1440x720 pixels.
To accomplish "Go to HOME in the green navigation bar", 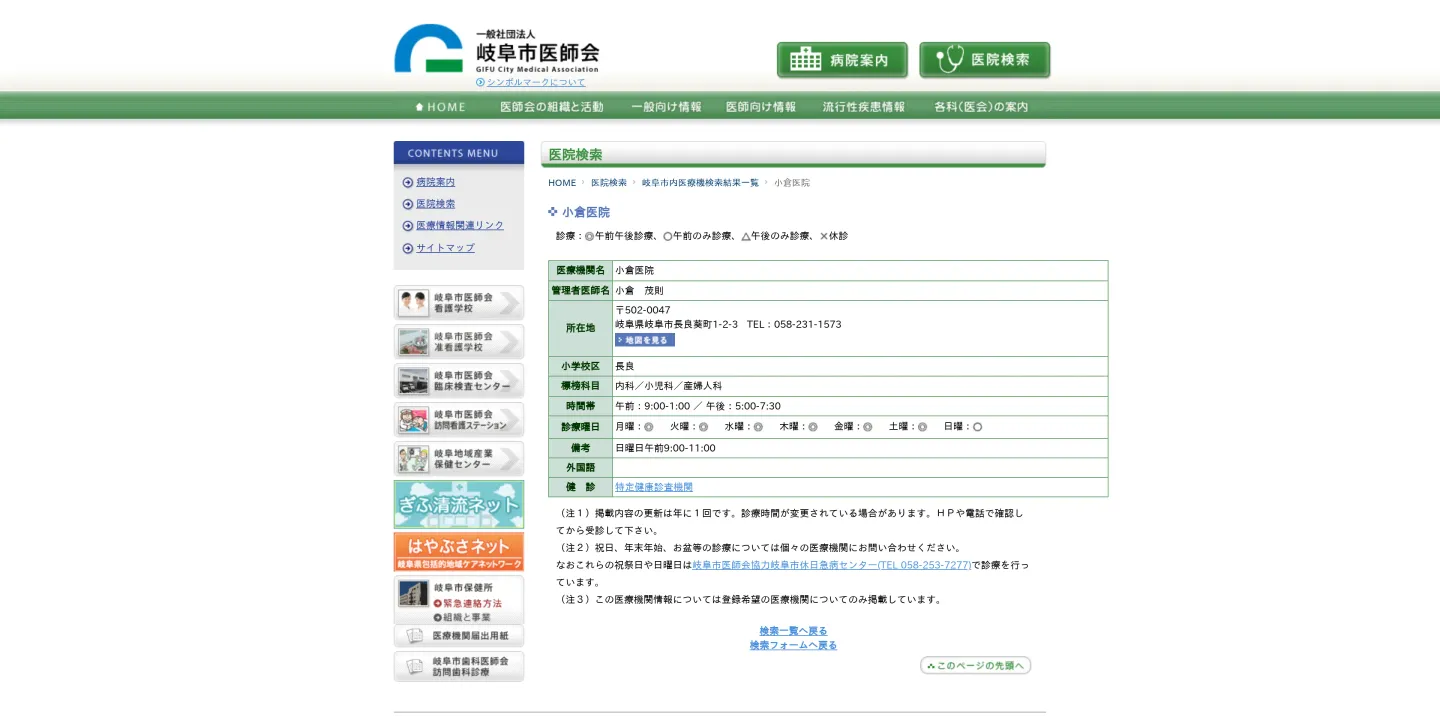I will click(x=441, y=107).
